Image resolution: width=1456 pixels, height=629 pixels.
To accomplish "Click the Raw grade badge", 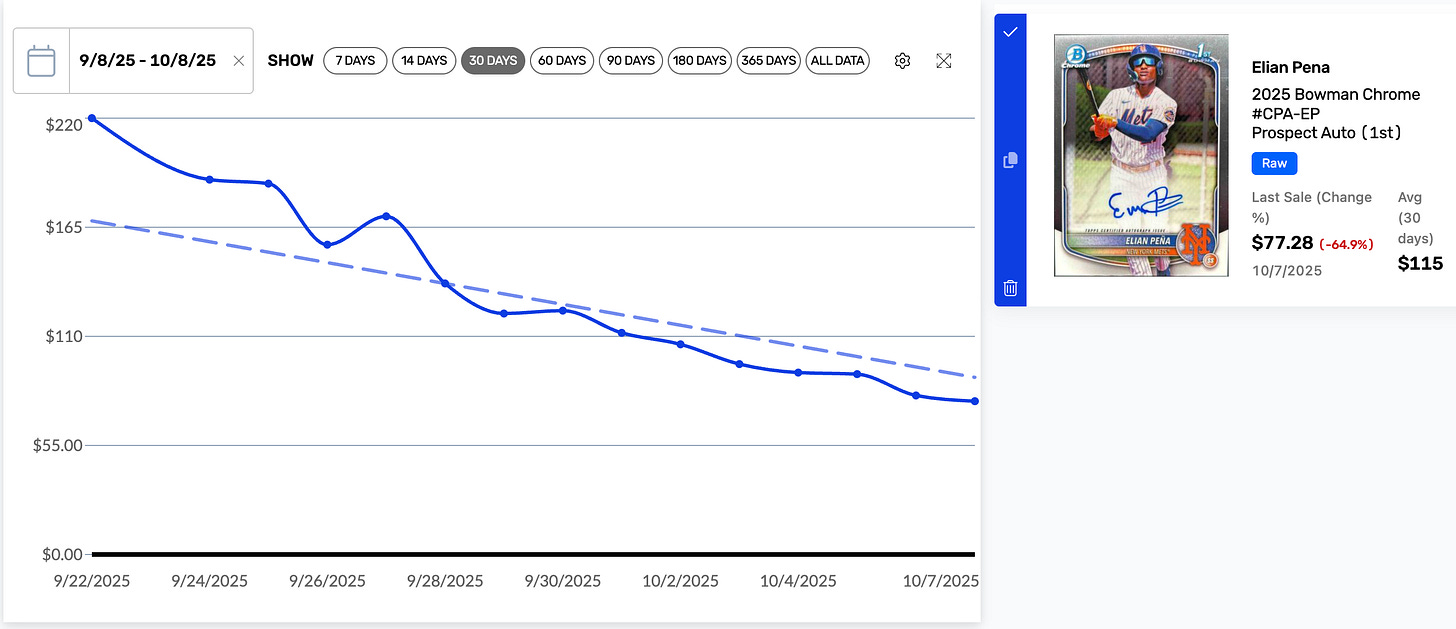I will [x=1274, y=163].
